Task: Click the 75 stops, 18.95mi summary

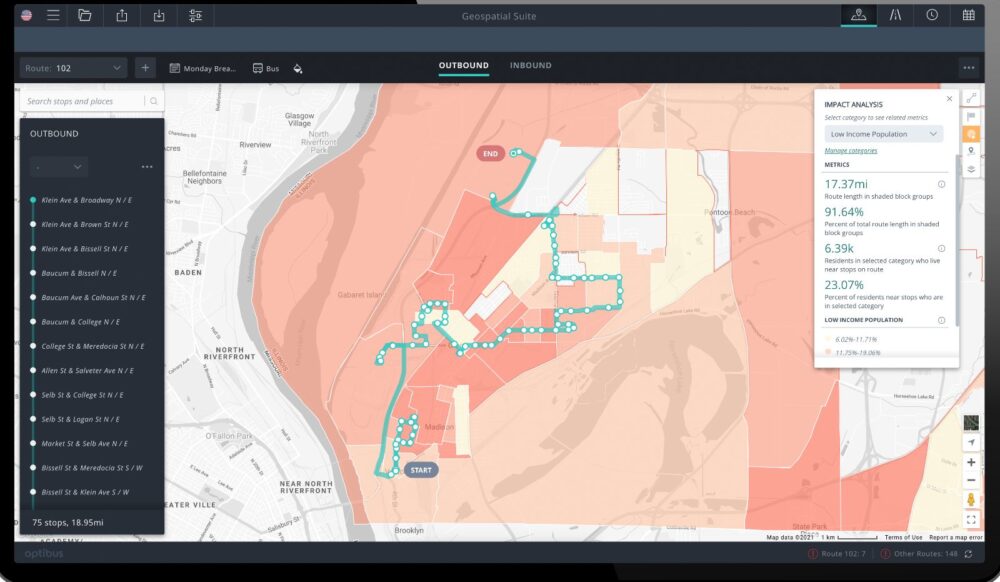Action: [68, 522]
